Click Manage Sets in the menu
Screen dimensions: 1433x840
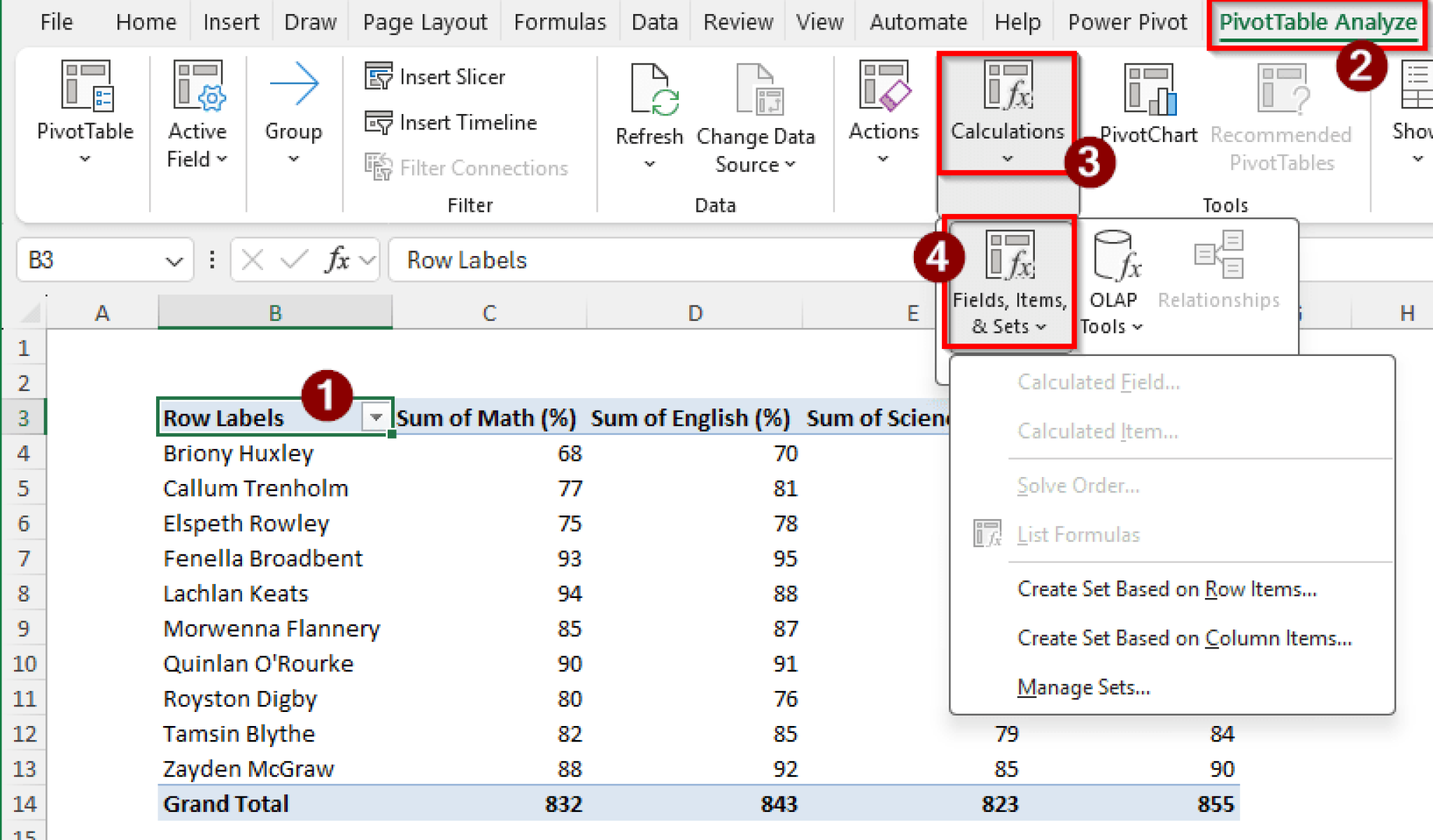pos(1083,688)
